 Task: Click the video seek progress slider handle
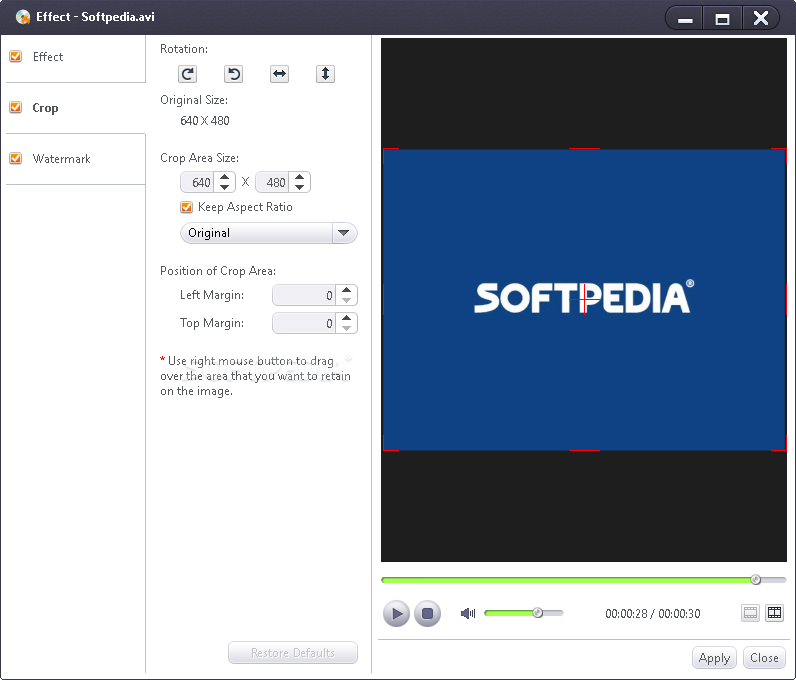(755, 579)
